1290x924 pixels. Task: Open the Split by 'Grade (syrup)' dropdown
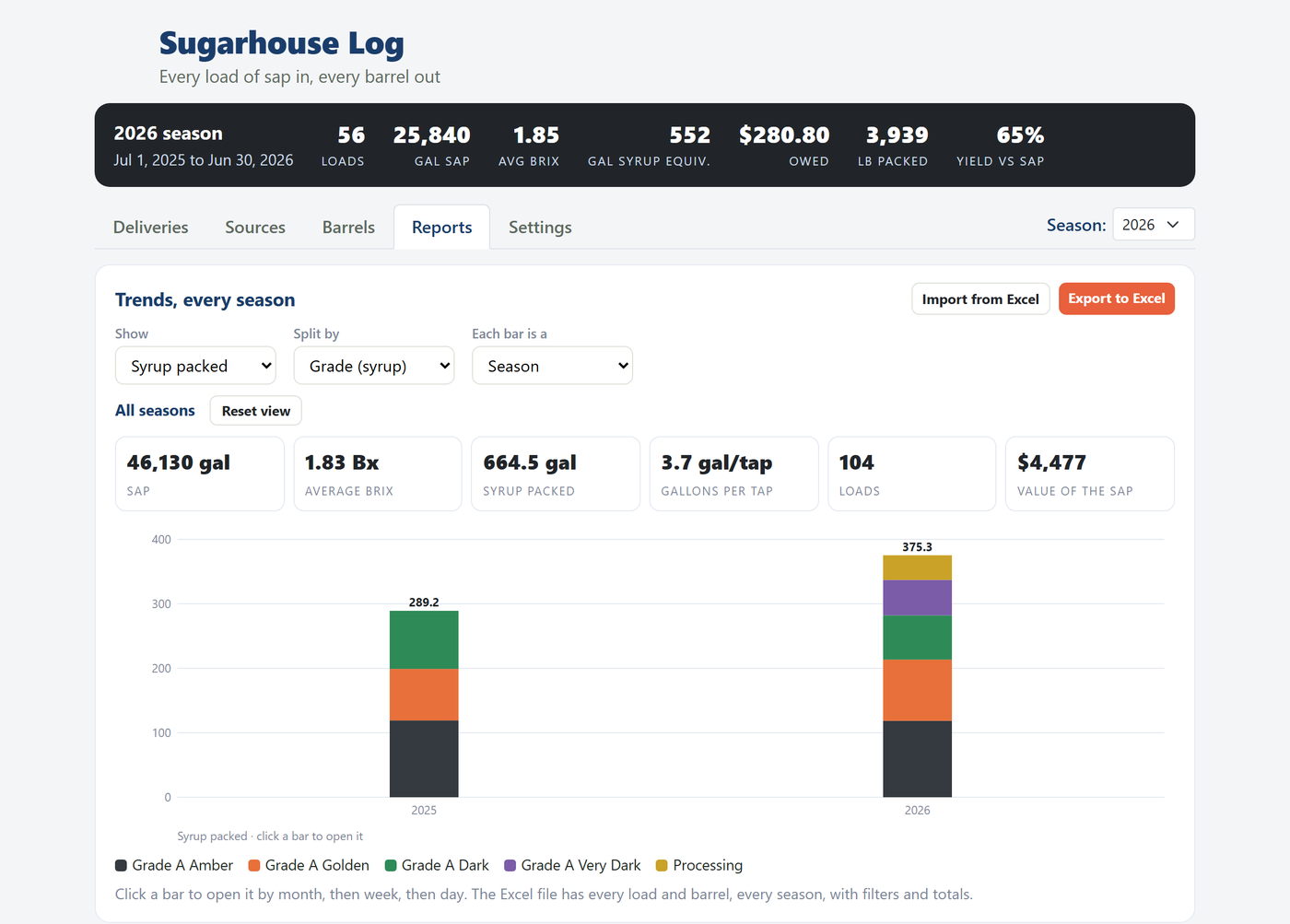[x=374, y=366]
